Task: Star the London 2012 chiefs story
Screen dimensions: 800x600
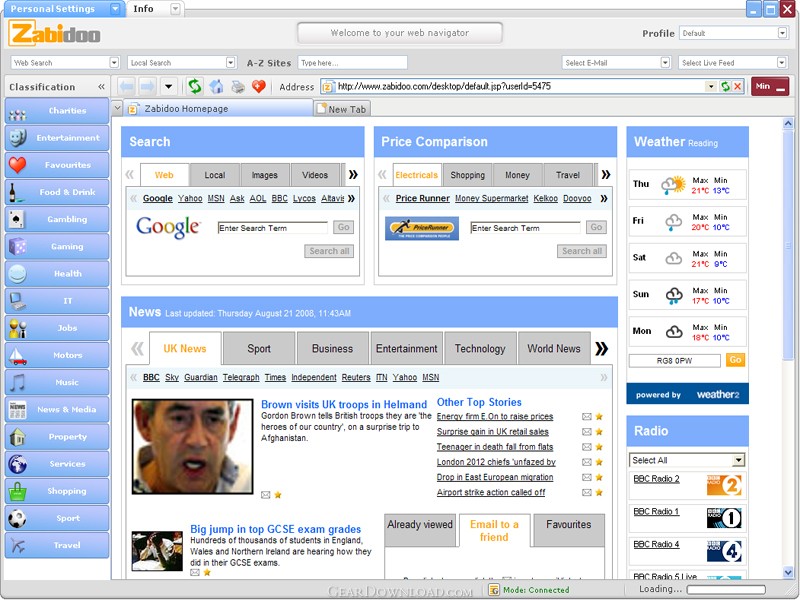Action: tap(599, 462)
